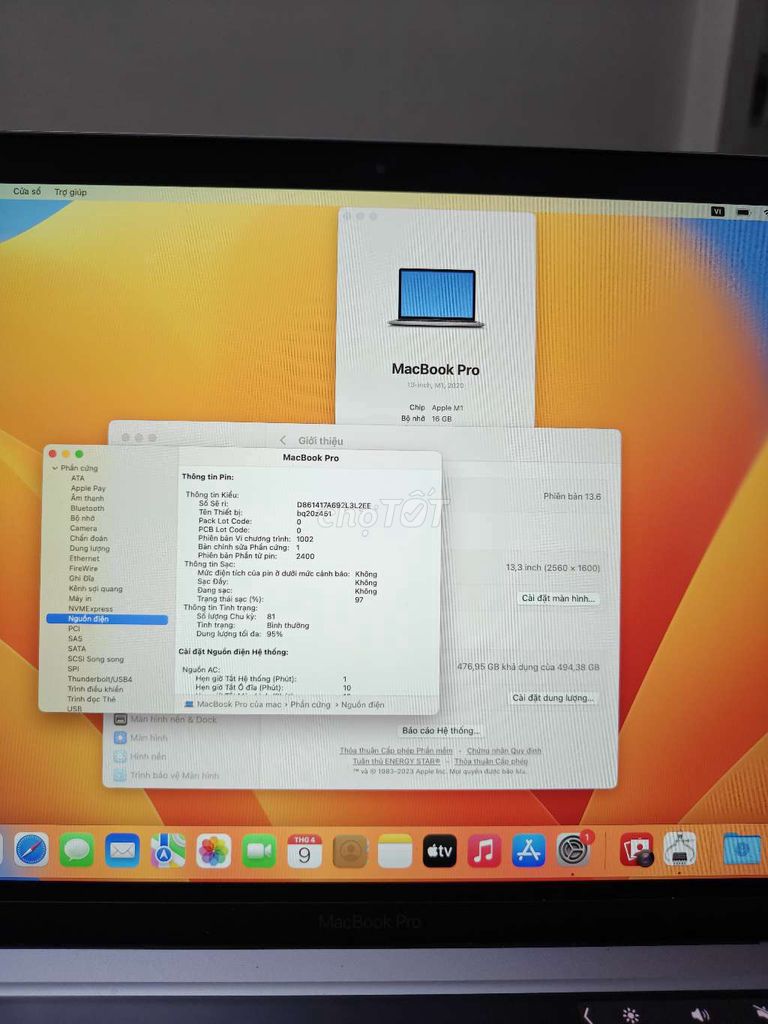Select Trình điều khiển in the sidebar
This screenshot has height=1024, width=768.
click(95, 689)
